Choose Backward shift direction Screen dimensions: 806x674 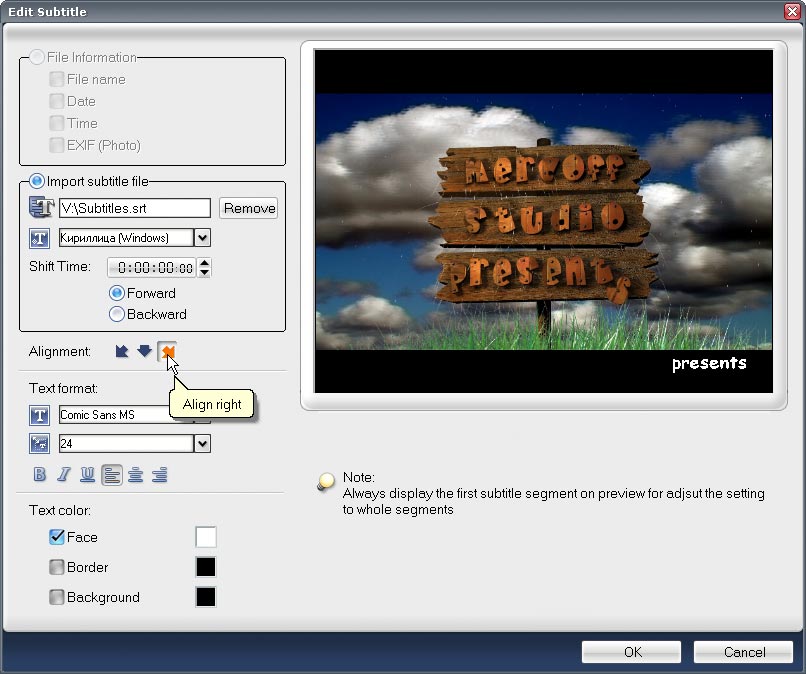pyautogui.click(x=117, y=314)
